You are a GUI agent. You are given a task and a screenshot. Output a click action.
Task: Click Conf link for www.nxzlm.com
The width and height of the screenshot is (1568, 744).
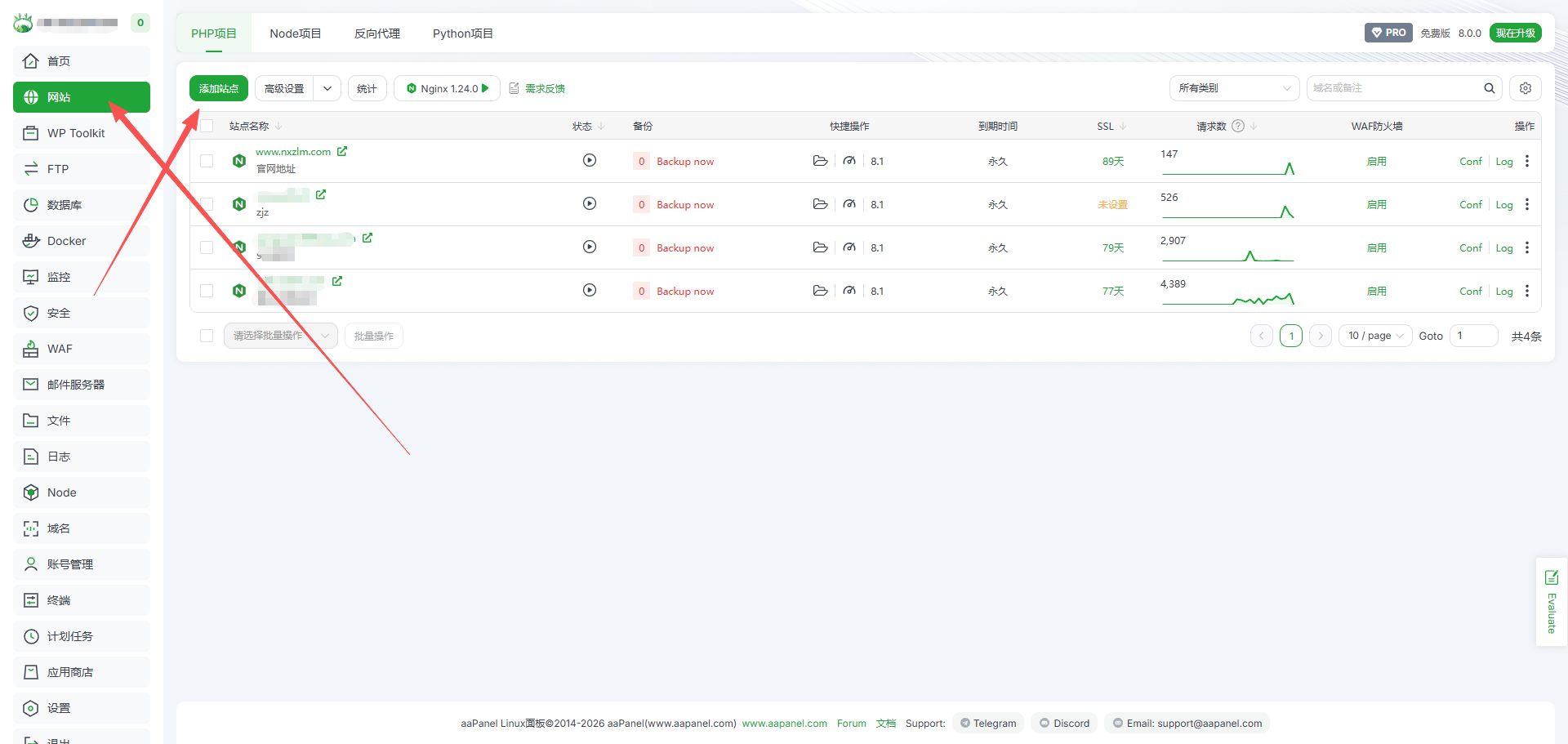click(1470, 162)
